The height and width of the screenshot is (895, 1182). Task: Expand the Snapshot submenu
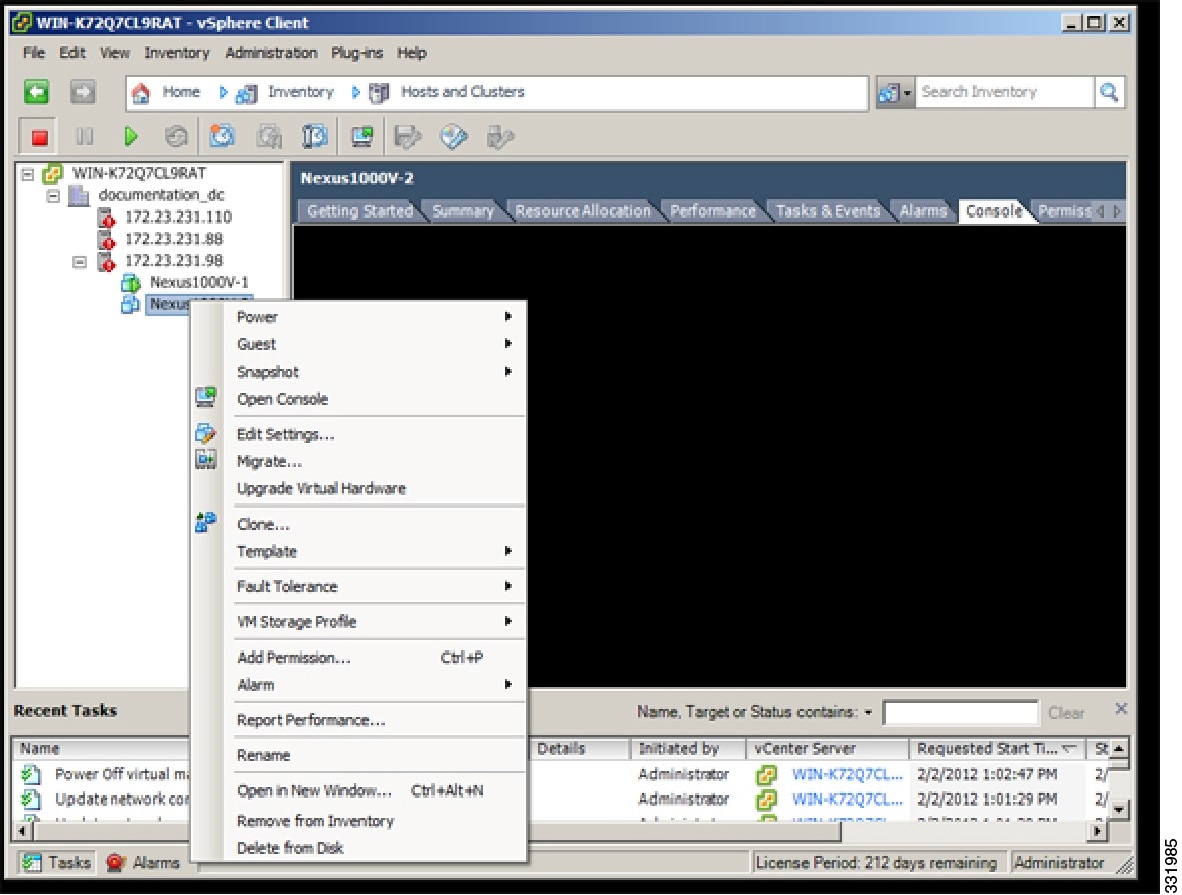(508, 372)
